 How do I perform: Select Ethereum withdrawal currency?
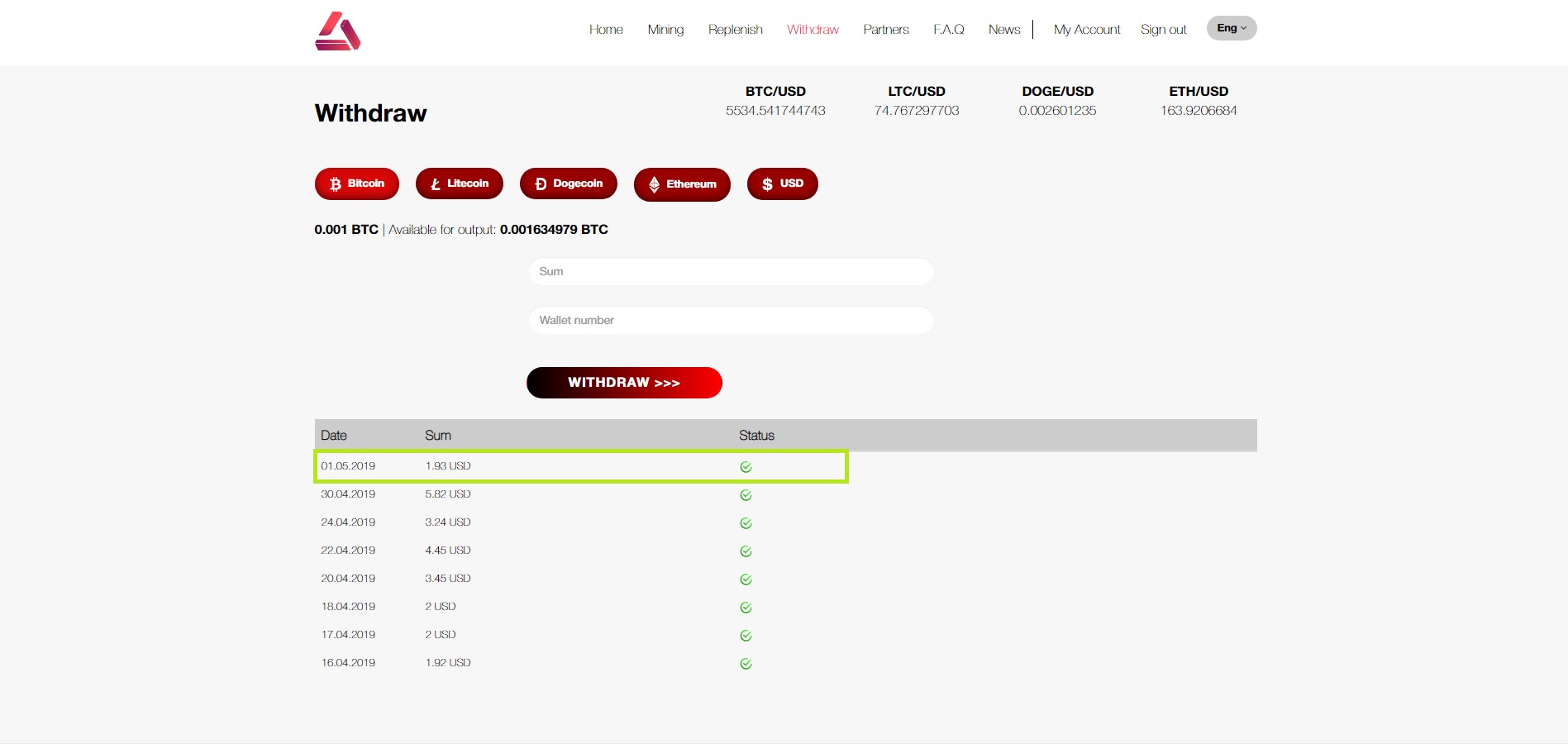682,184
